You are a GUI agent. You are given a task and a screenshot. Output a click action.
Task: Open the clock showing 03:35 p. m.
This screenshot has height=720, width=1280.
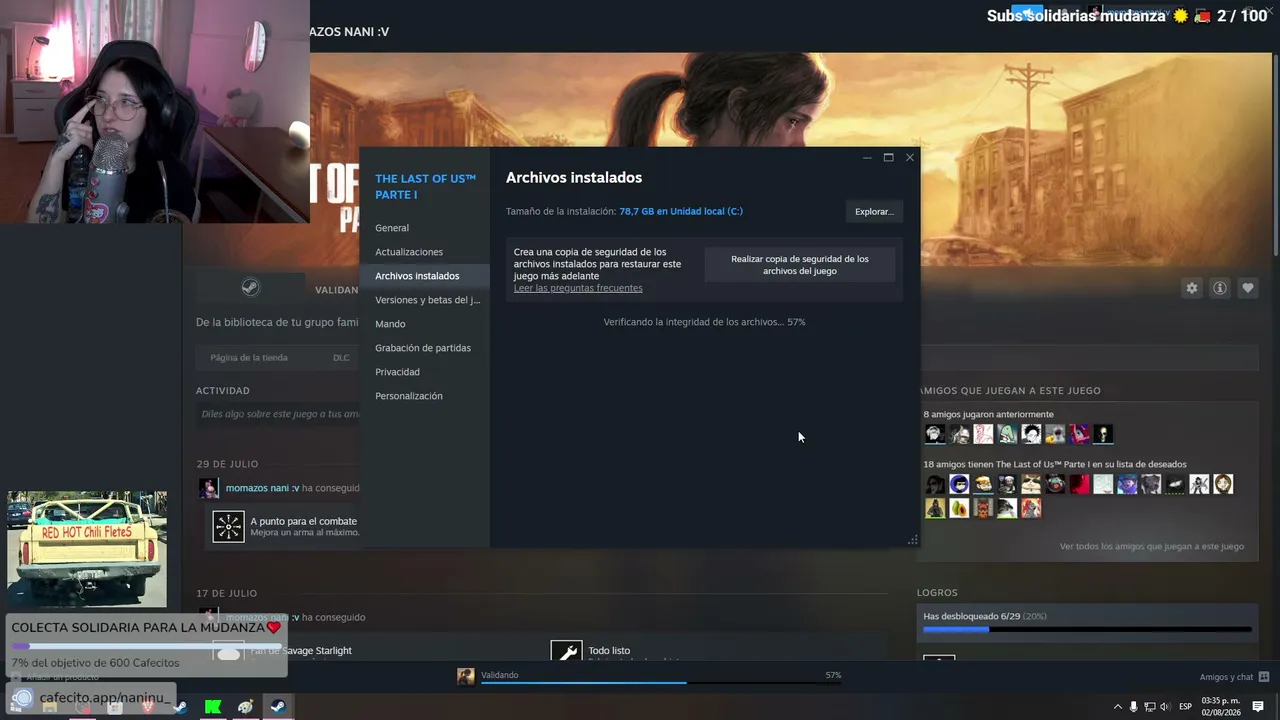[x=1221, y=707]
